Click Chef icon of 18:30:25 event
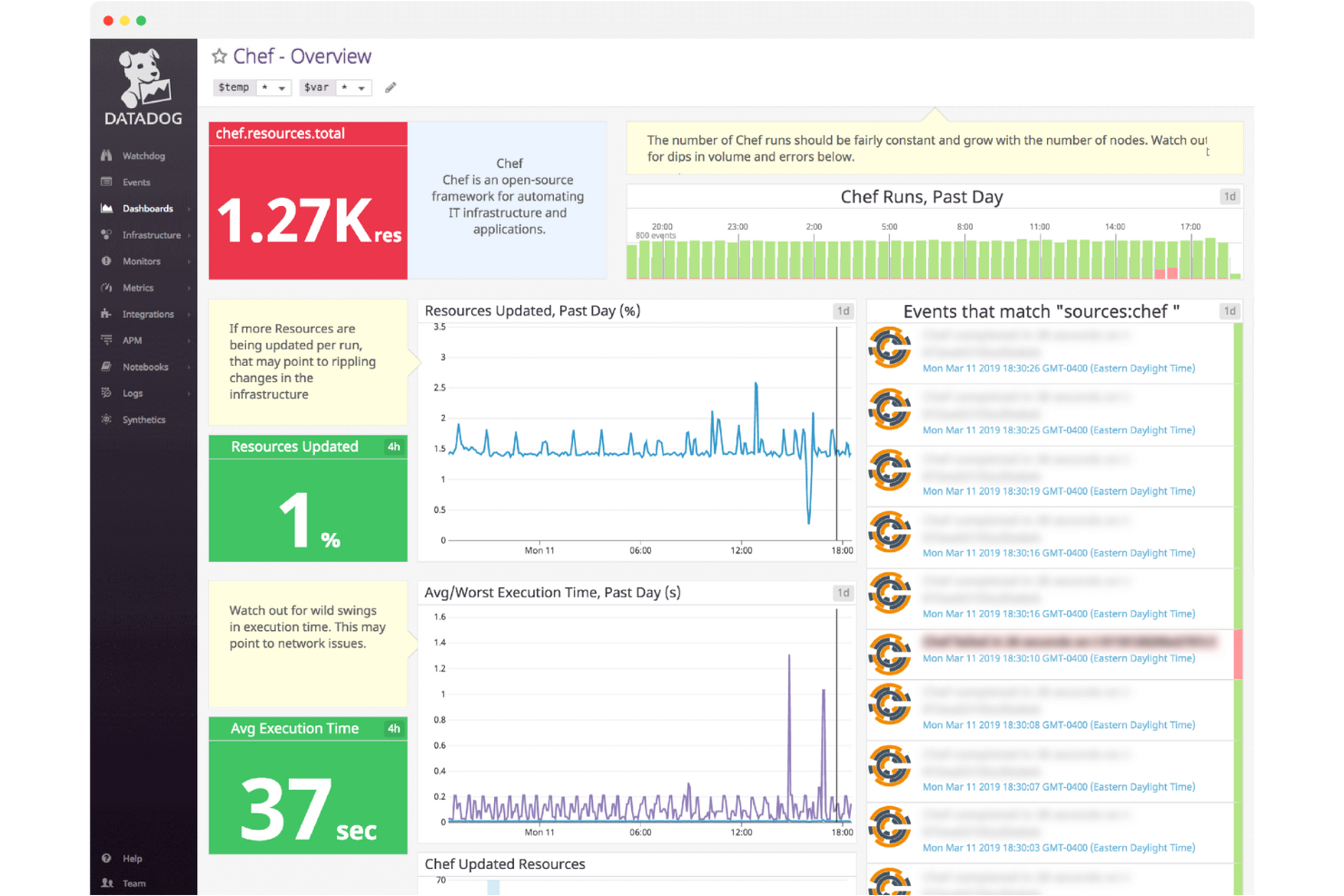The width and height of the screenshot is (1344, 896). click(890, 409)
